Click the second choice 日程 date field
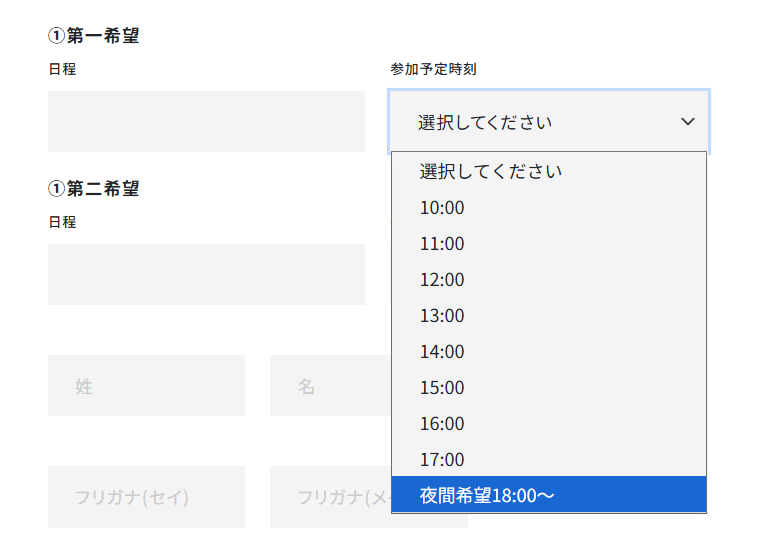 pyautogui.click(x=206, y=274)
